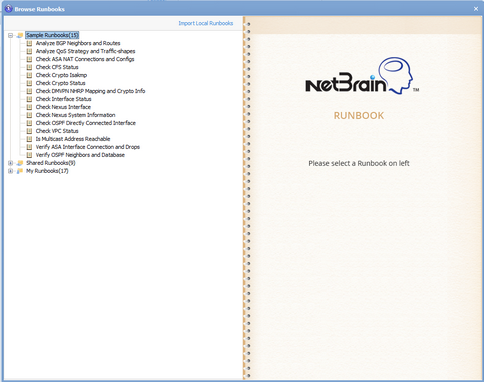Click runbook icon beside Is Multicast Address Reachable

pyautogui.click(x=29, y=139)
